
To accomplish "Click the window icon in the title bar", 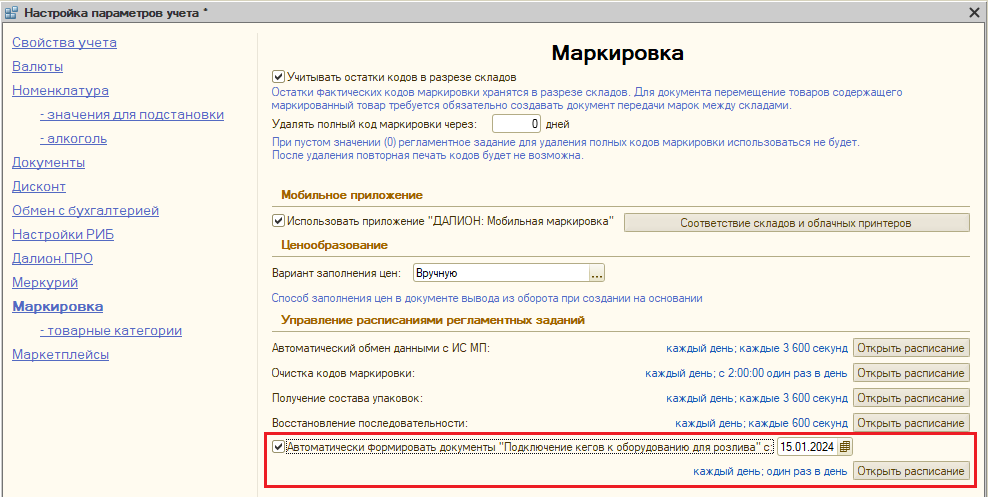I will click(11, 12).
